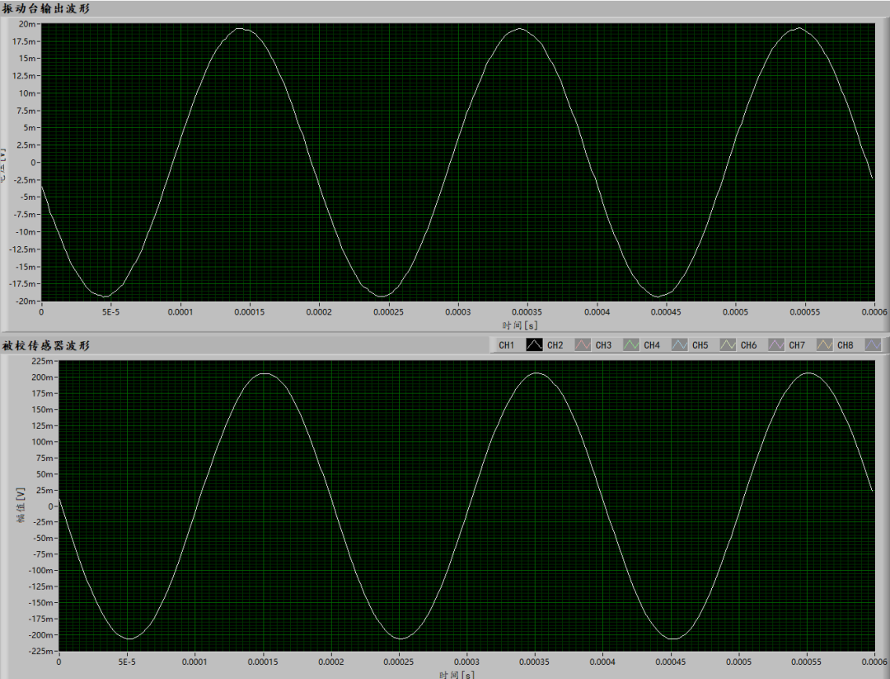
Task: Click the 20m maximum on top graph Y axis
Action: click(x=27, y=24)
